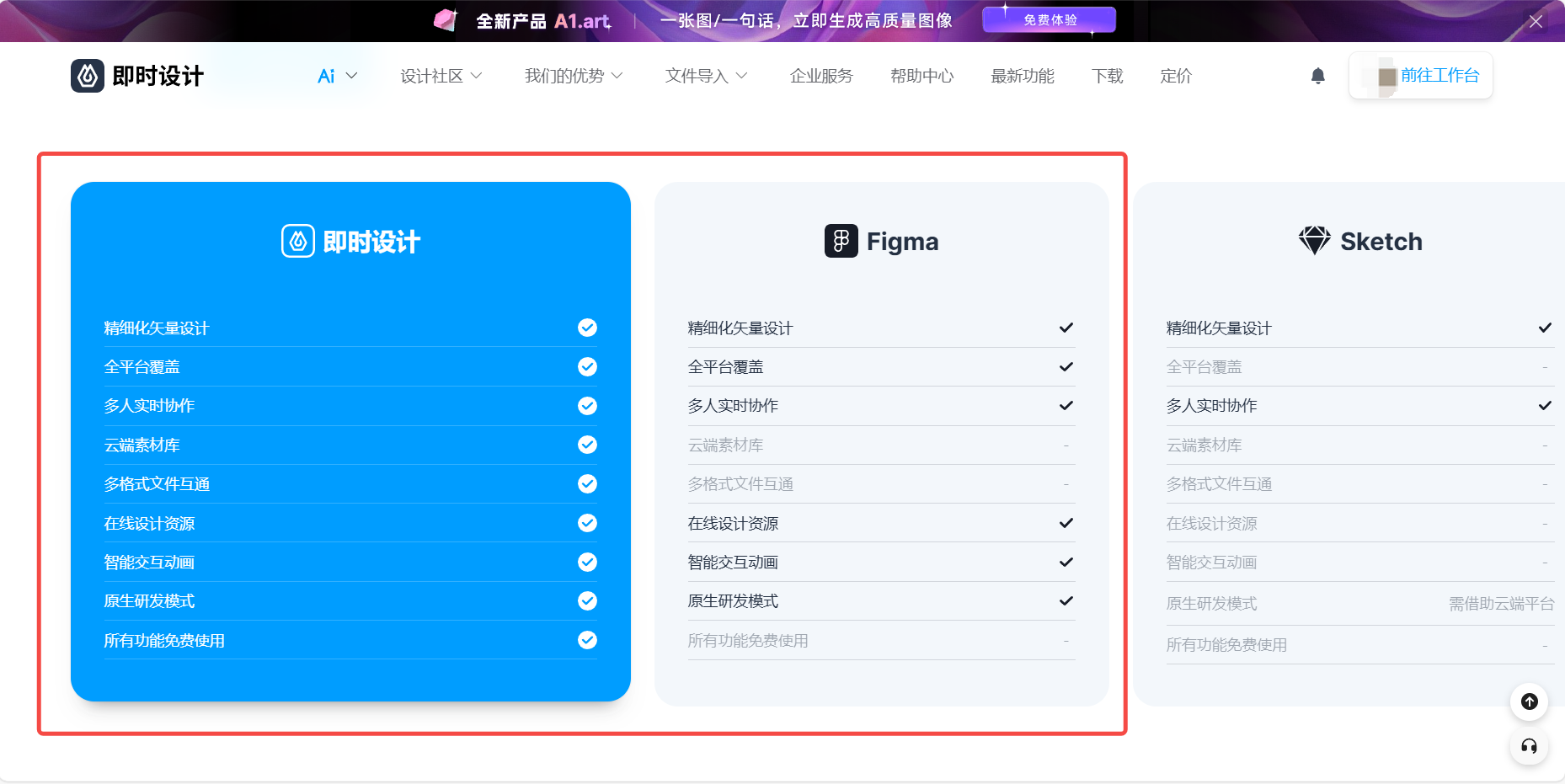Click the 全新产品 A1.art banner text
The width and height of the screenshot is (1565, 784).
click(x=543, y=21)
